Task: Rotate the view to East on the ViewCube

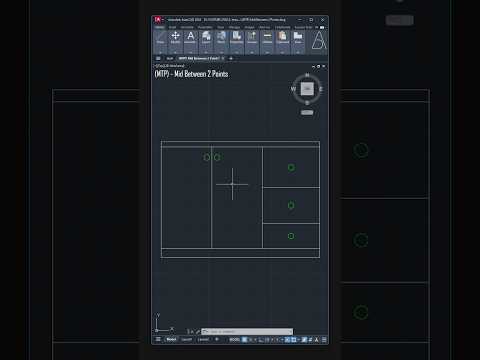Action: [x=321, y=89]
